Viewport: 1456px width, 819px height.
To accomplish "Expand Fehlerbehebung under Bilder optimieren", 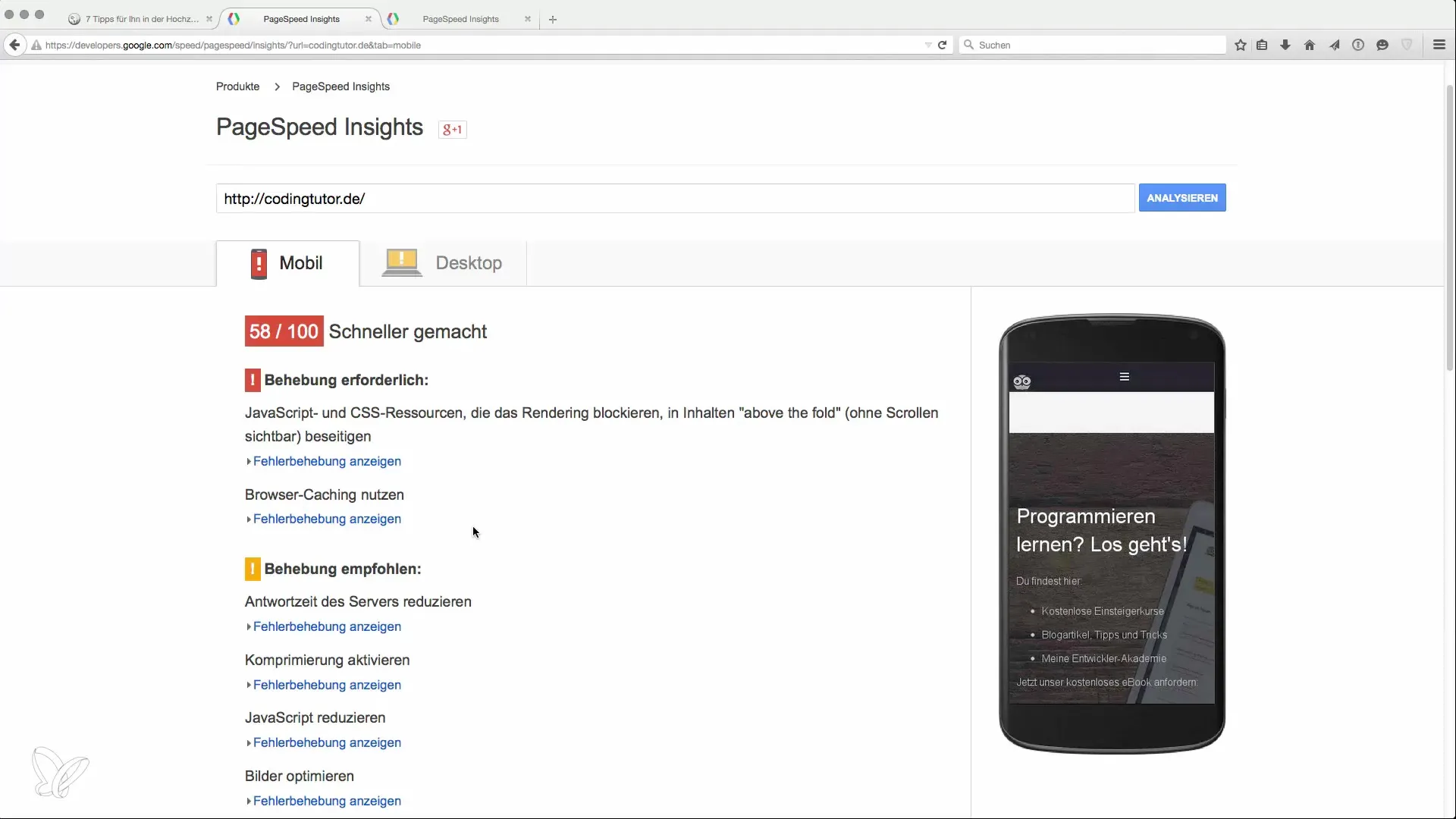I will pos(326,801).
